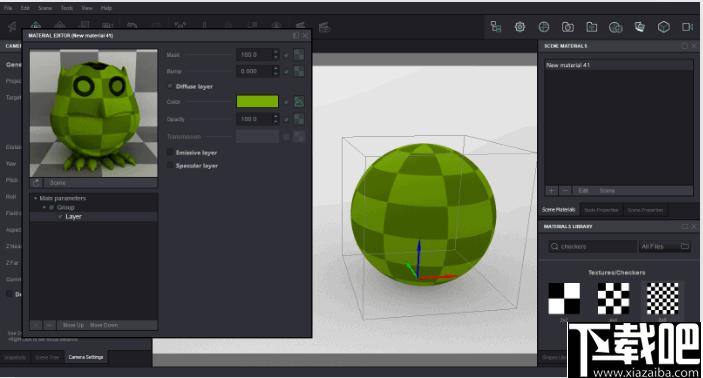Click the 3D cube toolbar icon
Image resolution: width=703 pixels, height=378 pixels.
click(664, 27)
